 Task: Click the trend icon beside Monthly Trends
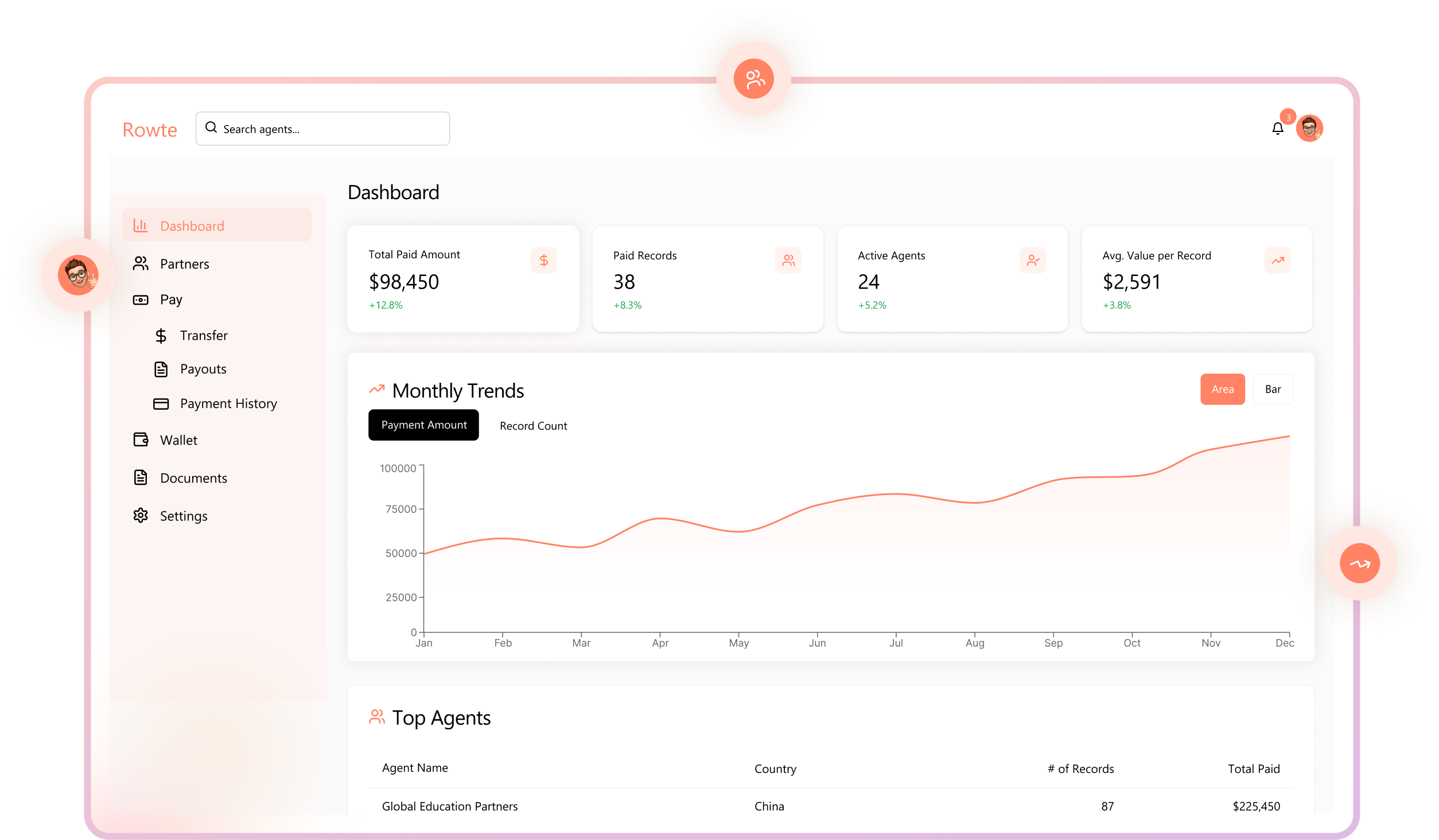pyautogui.click(x=376, y=389)
